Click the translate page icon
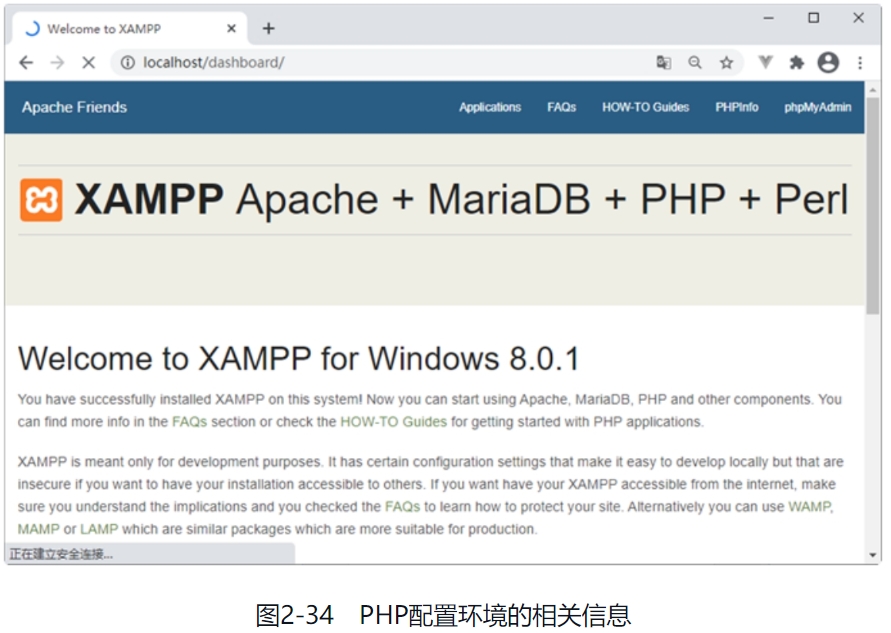Image resolution: width=891 pixels, height=633 pixels. [x=664, y=63]
